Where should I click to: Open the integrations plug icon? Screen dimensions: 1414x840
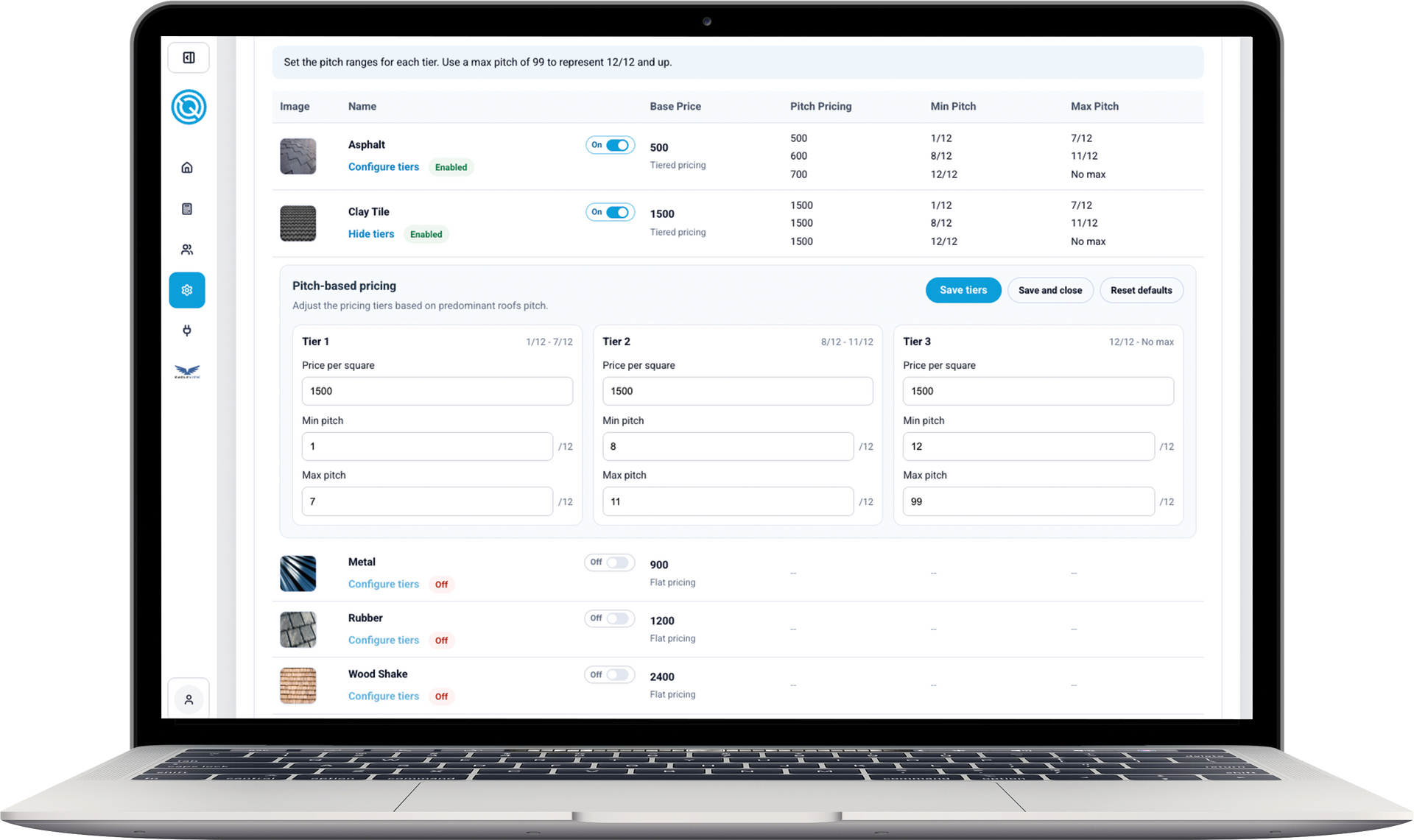[x=187, y=331]
